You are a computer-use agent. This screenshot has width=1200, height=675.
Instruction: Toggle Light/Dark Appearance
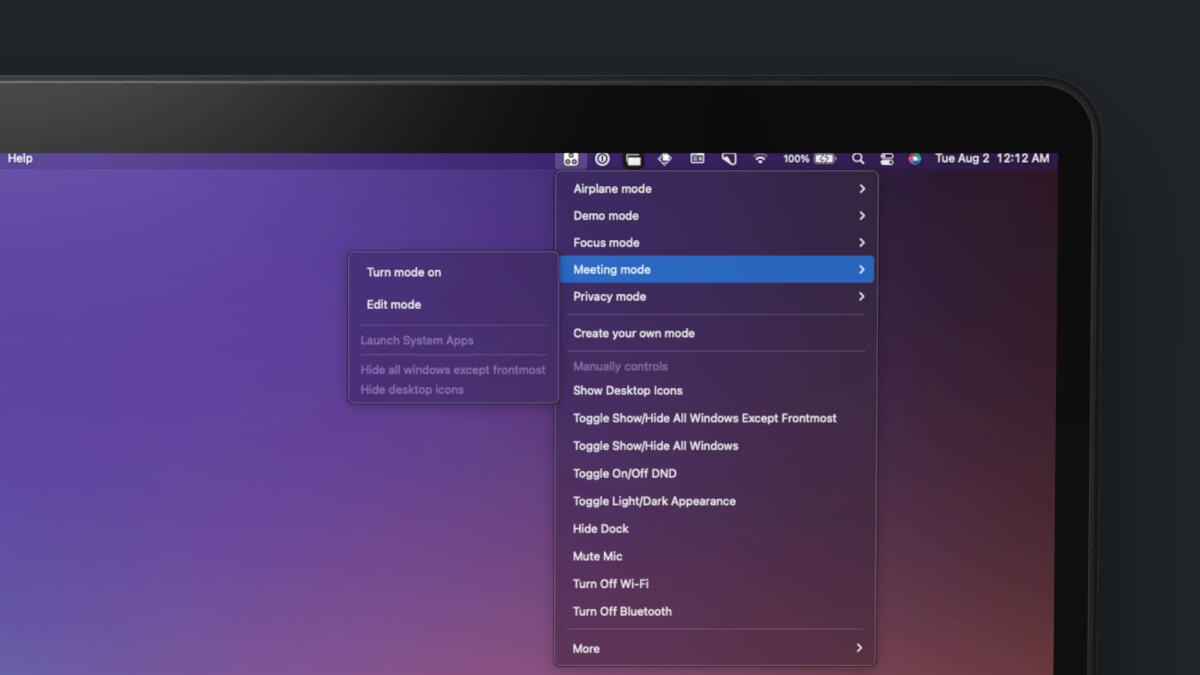pos(654,501)
